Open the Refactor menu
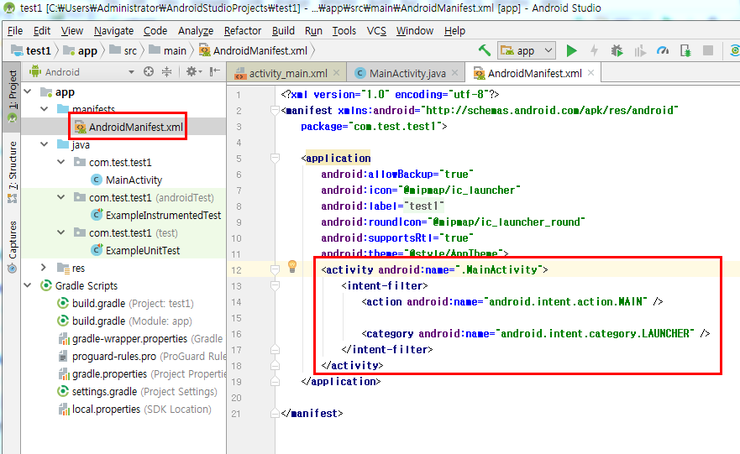740x454 pixels. coord(242,31)
